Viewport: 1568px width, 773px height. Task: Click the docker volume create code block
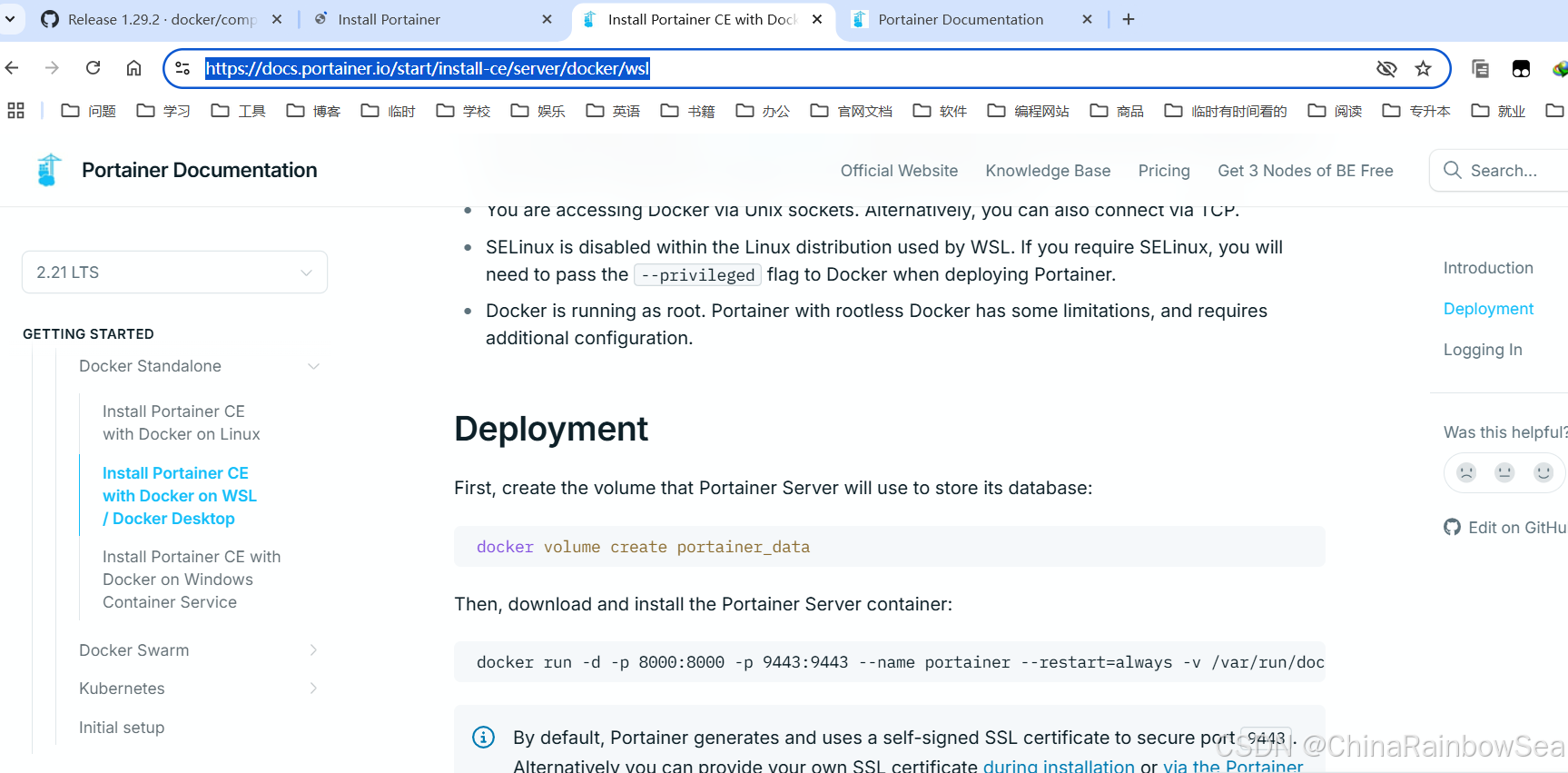pos(889,547)
